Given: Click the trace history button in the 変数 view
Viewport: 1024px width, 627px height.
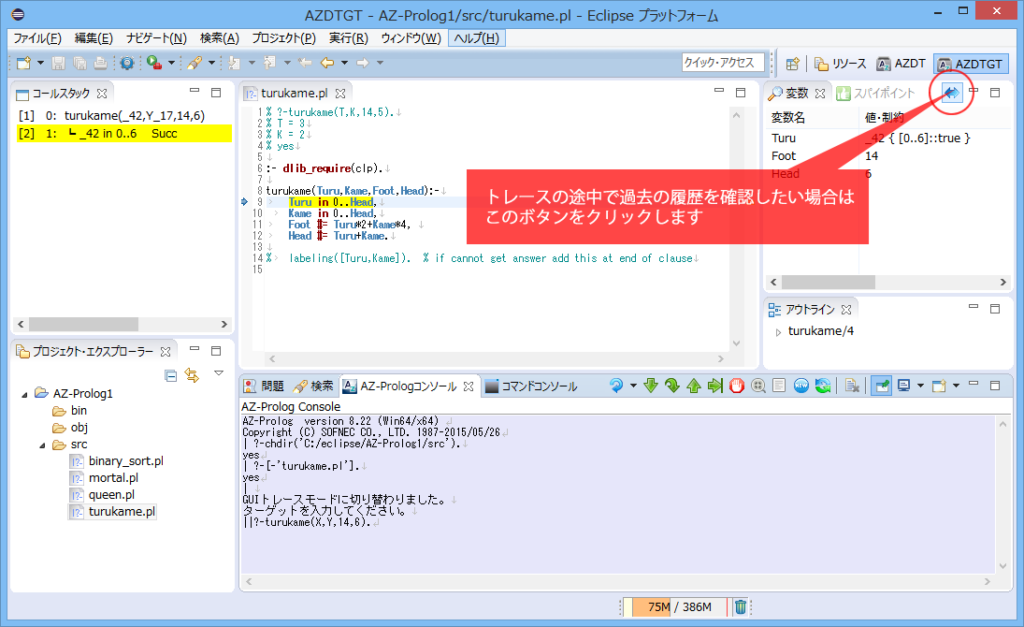Looking at the screenshot, I should coord(952,93).
